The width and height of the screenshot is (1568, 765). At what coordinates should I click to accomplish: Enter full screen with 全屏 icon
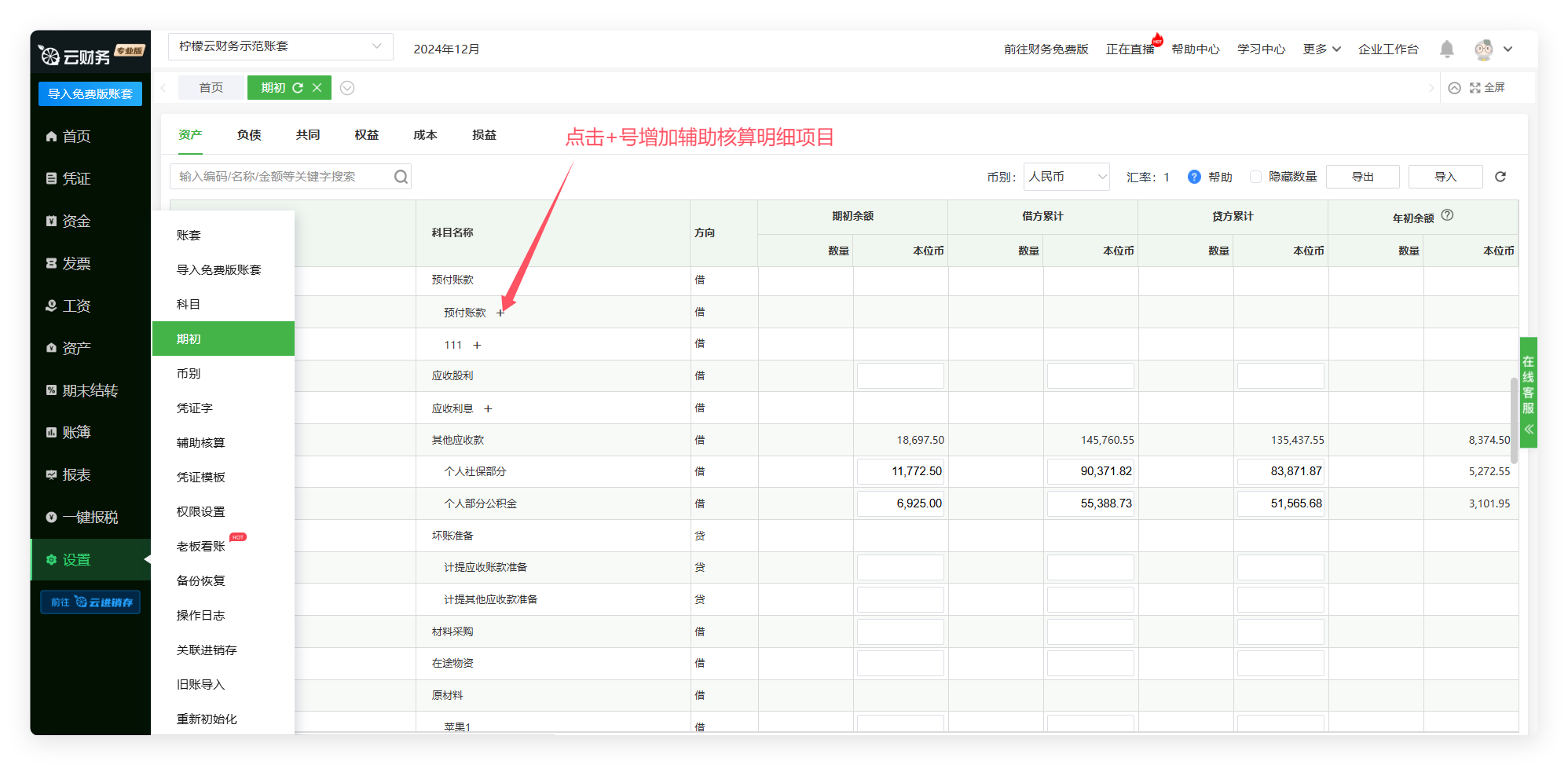(x=1487, y=88)
